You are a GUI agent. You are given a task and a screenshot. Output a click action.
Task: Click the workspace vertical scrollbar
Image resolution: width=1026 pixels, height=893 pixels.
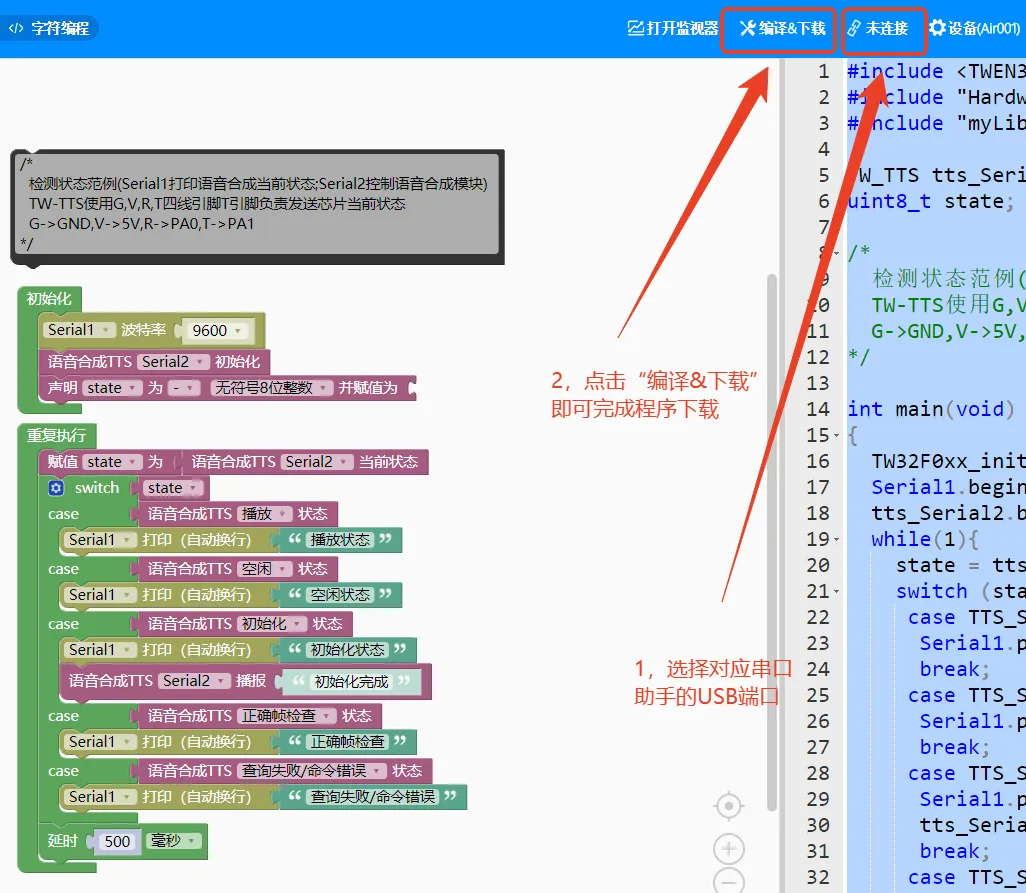[x=771, y=540]
